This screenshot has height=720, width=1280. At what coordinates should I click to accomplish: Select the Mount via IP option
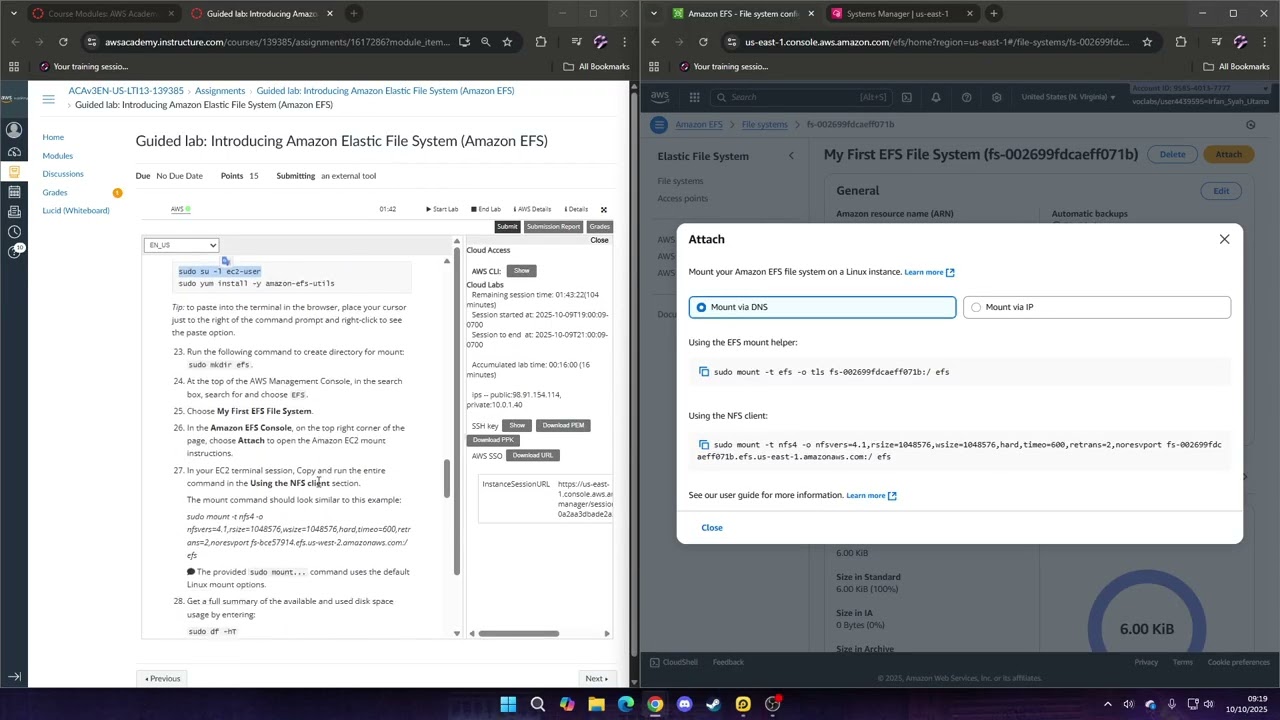tap(1097, 307)
